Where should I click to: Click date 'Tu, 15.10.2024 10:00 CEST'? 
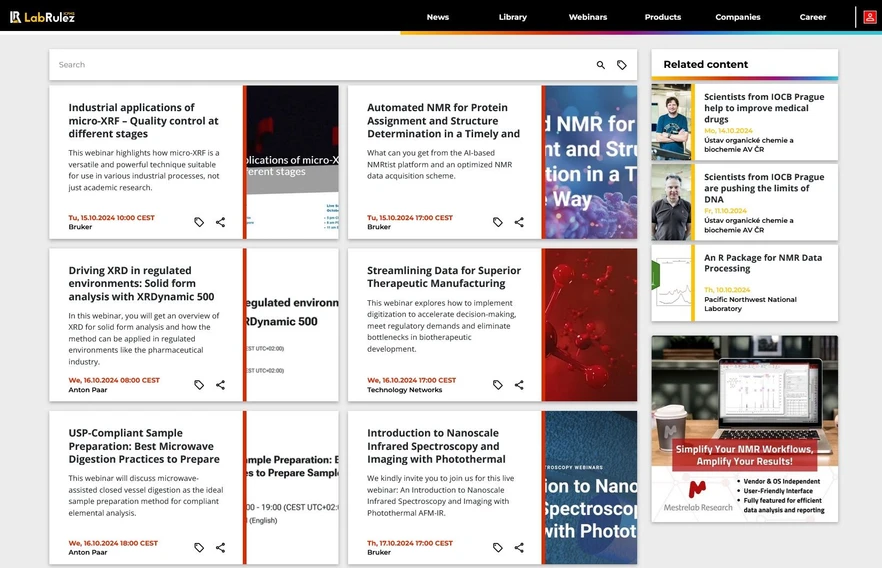tap(111, 218)
